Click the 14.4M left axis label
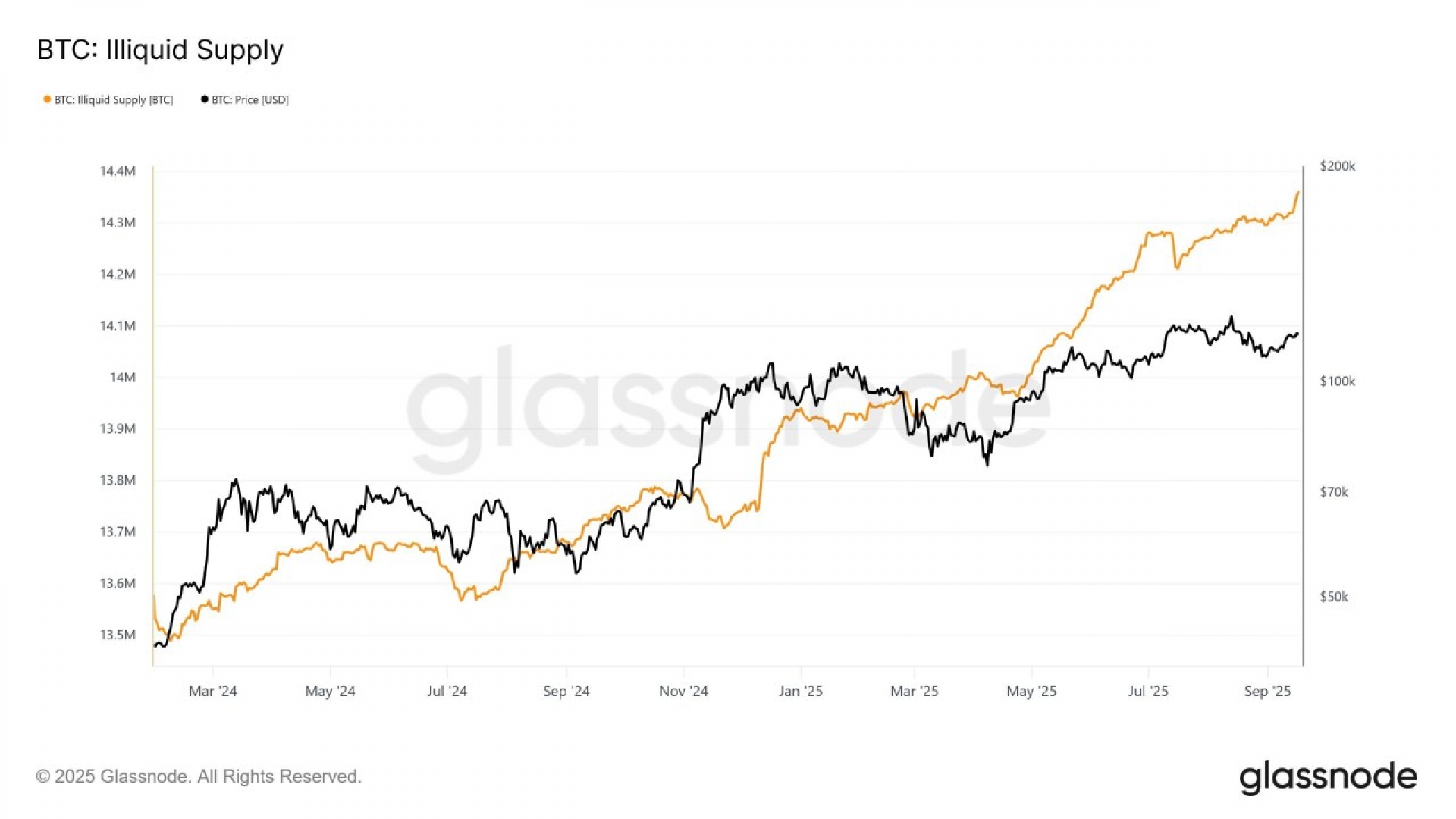This screenshot has width=1456, height=819. coord(118,171)
